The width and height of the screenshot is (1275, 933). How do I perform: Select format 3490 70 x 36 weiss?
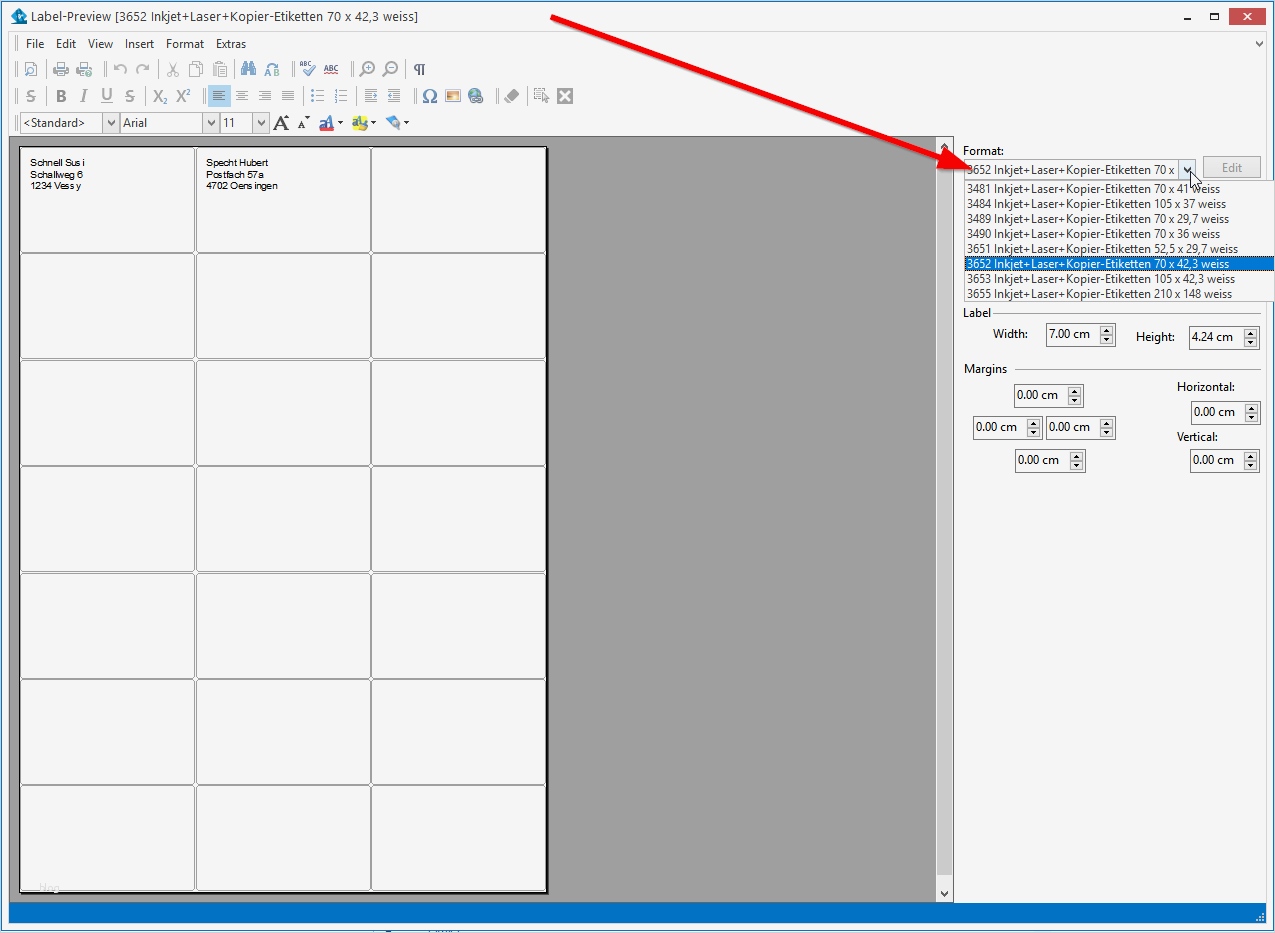(1119, 234)
